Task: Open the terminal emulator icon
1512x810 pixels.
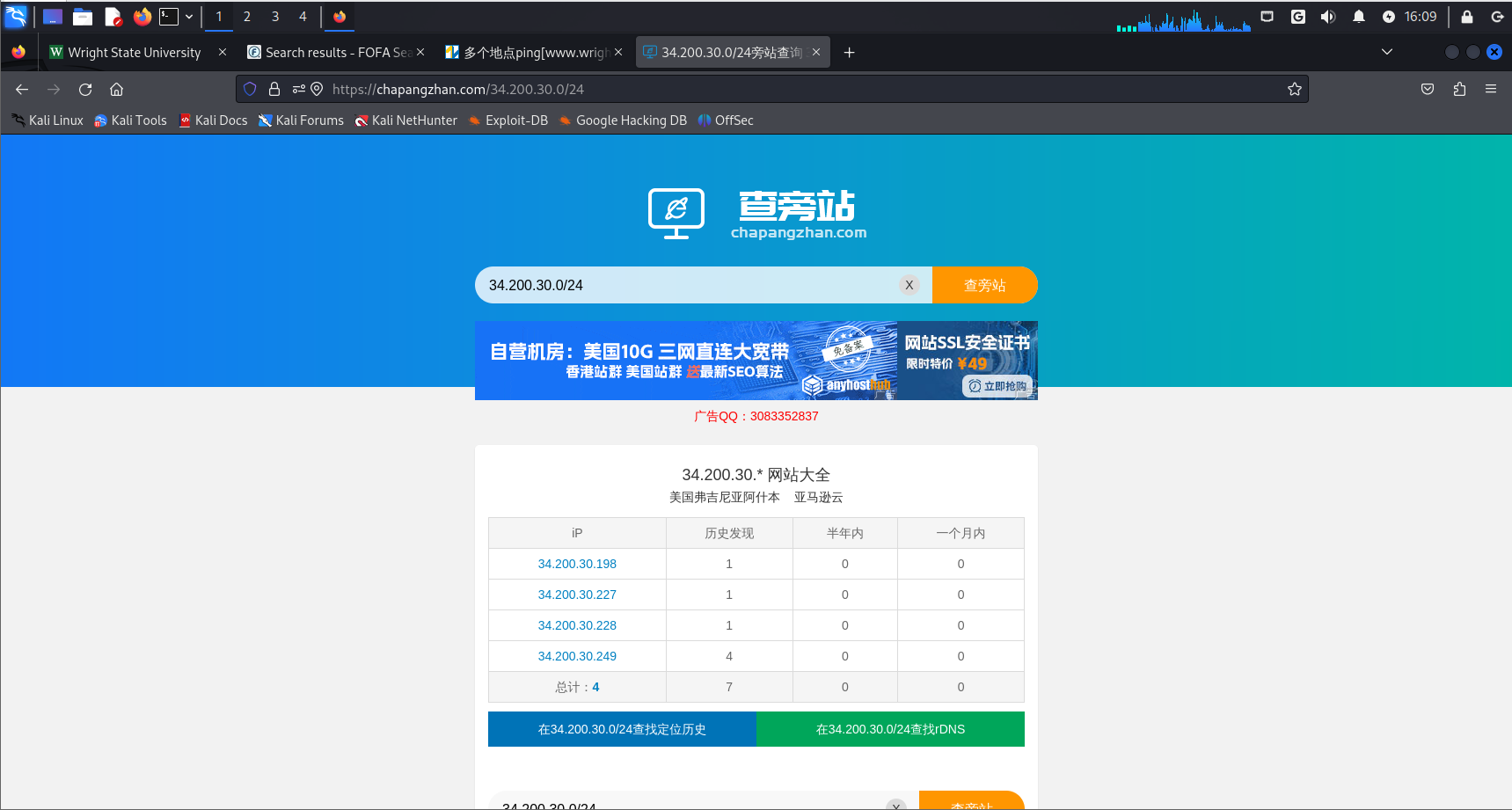Action: [x=169, y=16]
